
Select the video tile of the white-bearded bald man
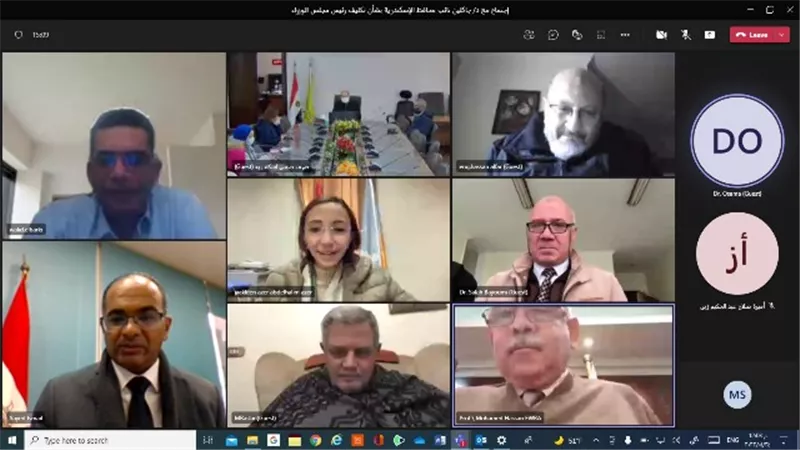pos(563,114)
